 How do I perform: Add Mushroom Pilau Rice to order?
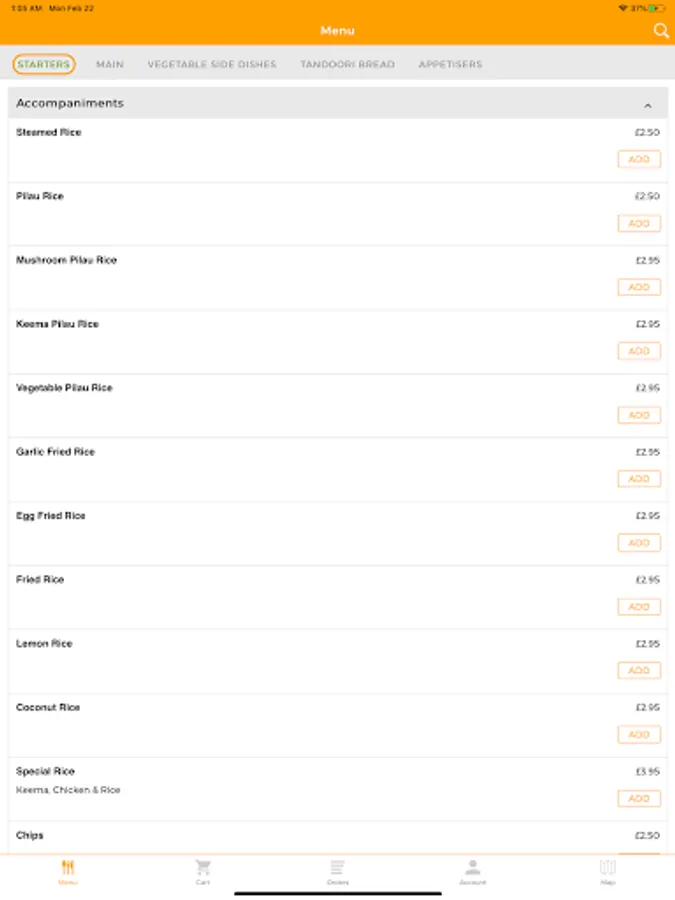(x=639, y=287)
